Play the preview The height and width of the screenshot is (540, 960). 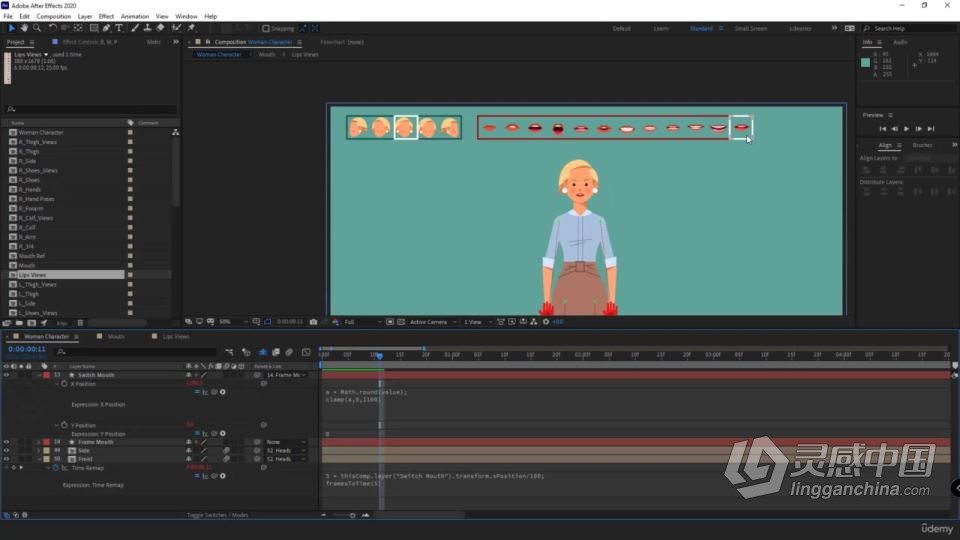pos(907,129)
